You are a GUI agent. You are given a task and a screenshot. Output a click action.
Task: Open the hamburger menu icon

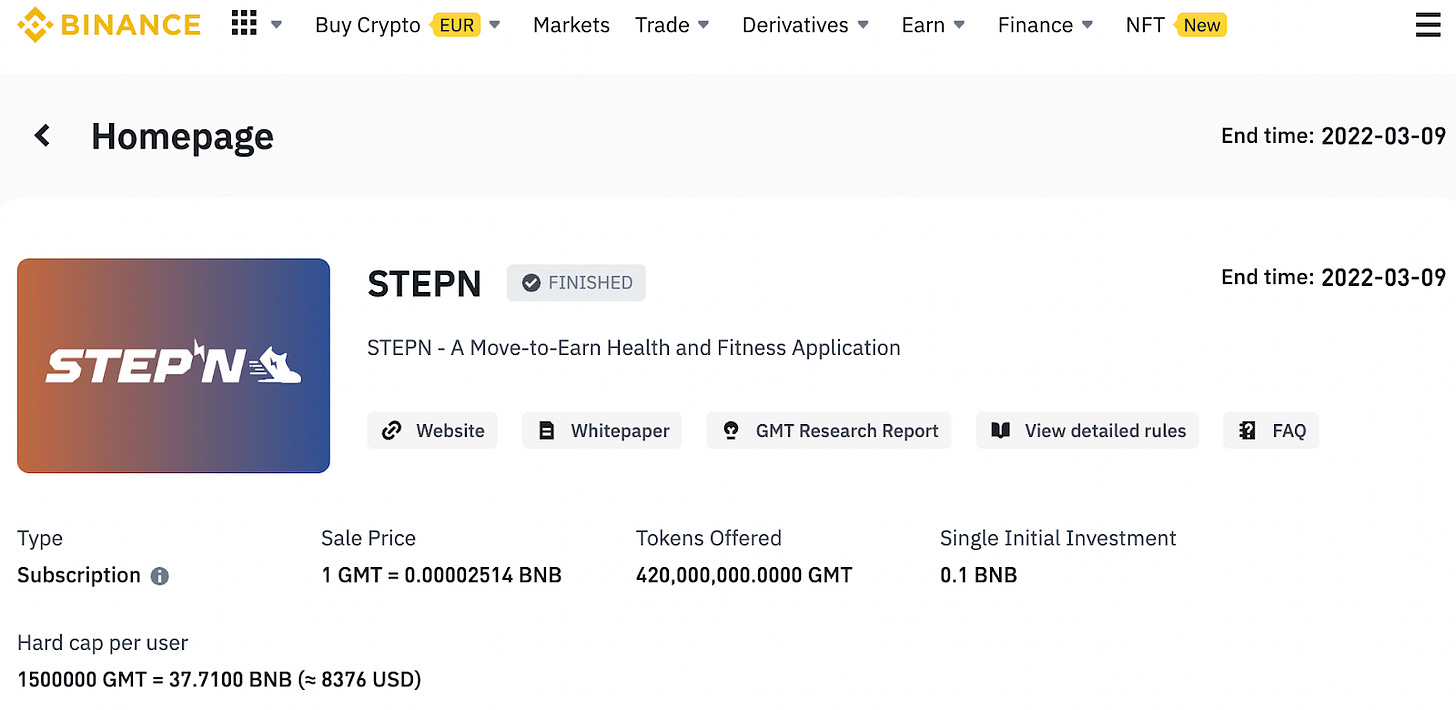[x=1428, y=25]
